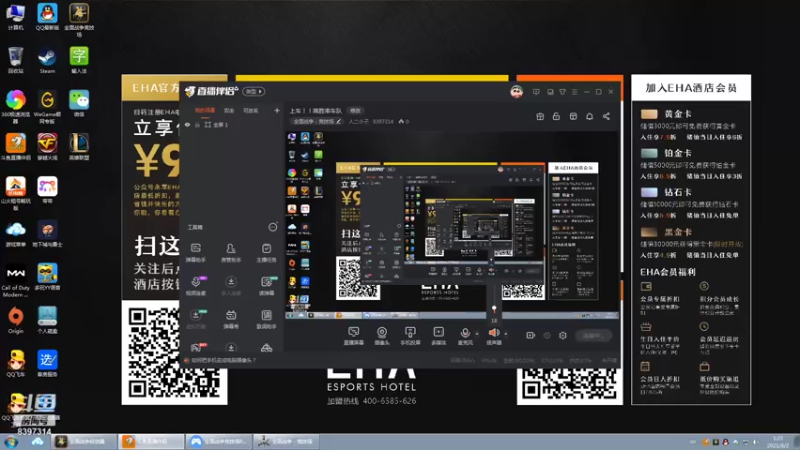800x450 pixels.
Task: Toggle eye visibility for 全屏1 source
Action: pos(187,124)
